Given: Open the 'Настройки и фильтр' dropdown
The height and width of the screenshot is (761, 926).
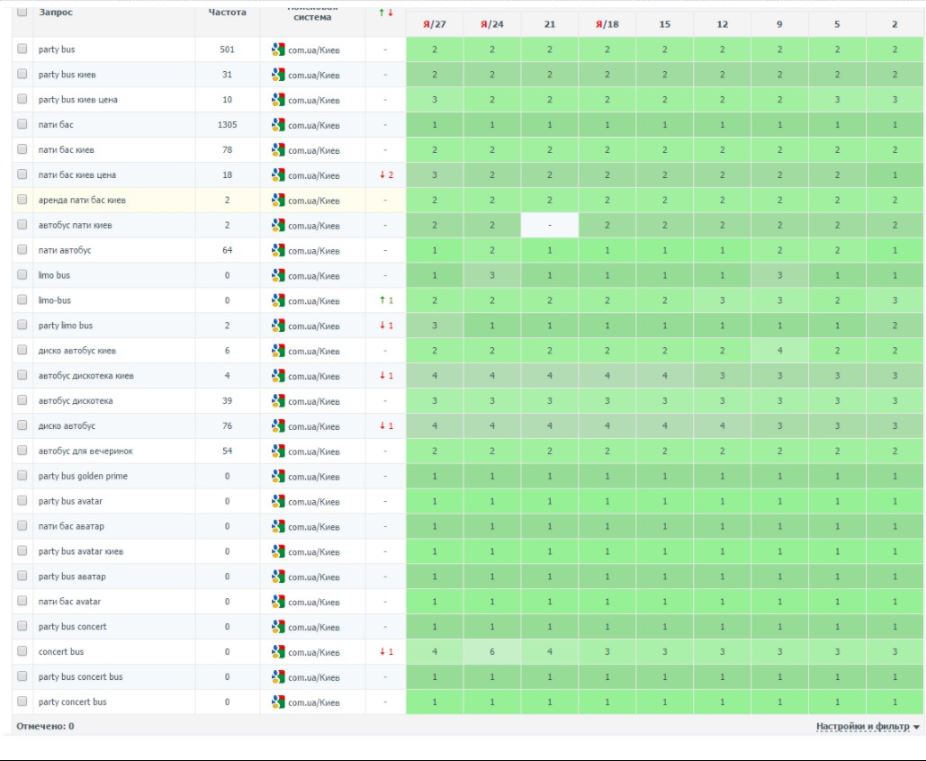Looking at the screenshot, I should point(867,726).
